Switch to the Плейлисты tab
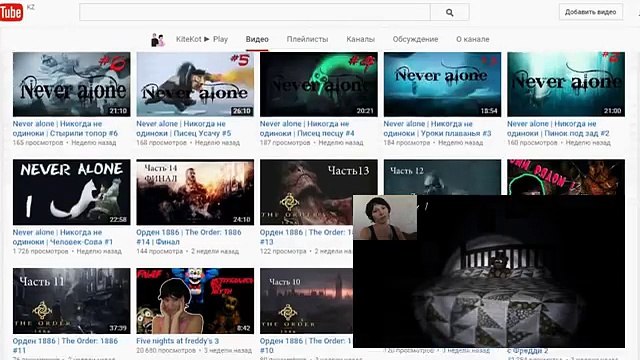The width and height of the screenshot is (640, 360). 307,39
